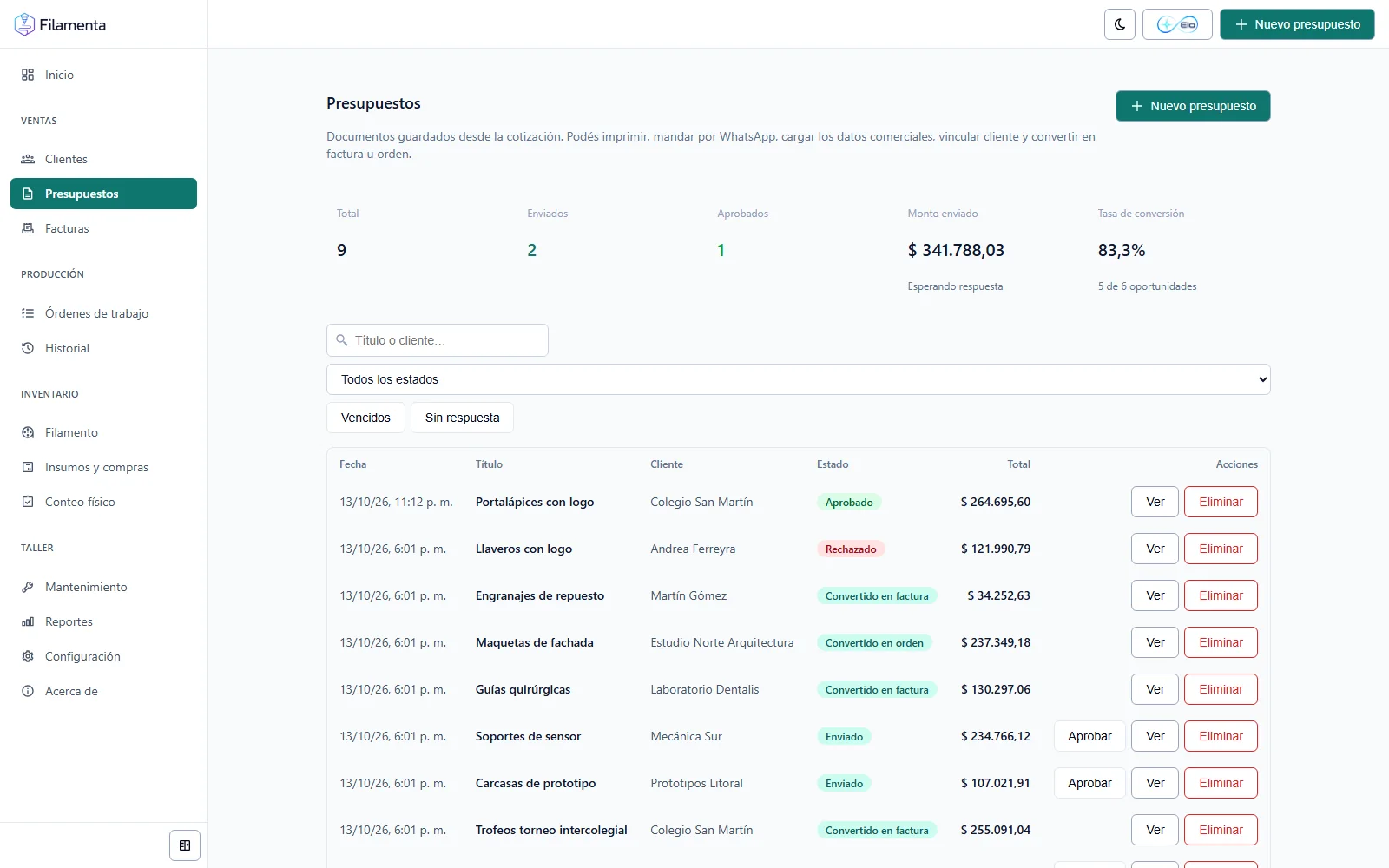This screenshot has width=1389, height=868.
Task: Delete the Llaveros con logo quote
Action: pos(1221,549)
